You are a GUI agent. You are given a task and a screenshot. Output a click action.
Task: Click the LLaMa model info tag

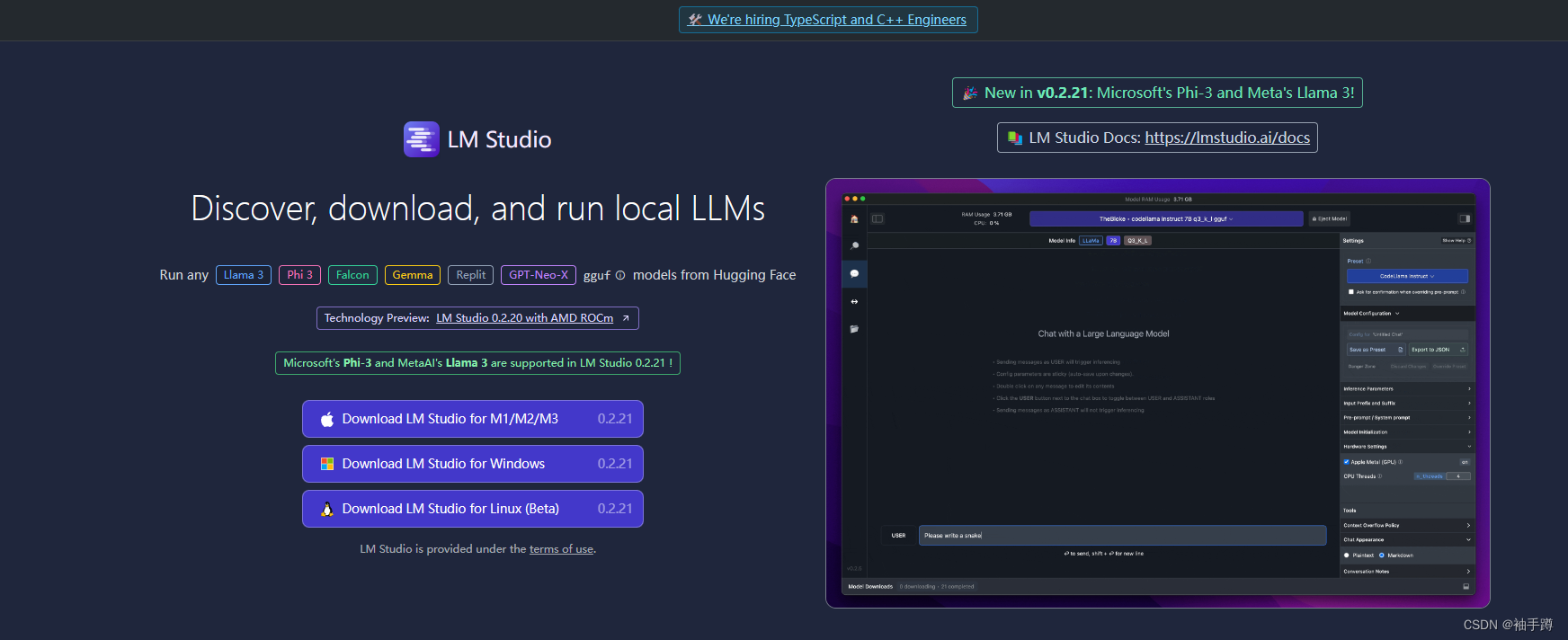(1091, 241)
